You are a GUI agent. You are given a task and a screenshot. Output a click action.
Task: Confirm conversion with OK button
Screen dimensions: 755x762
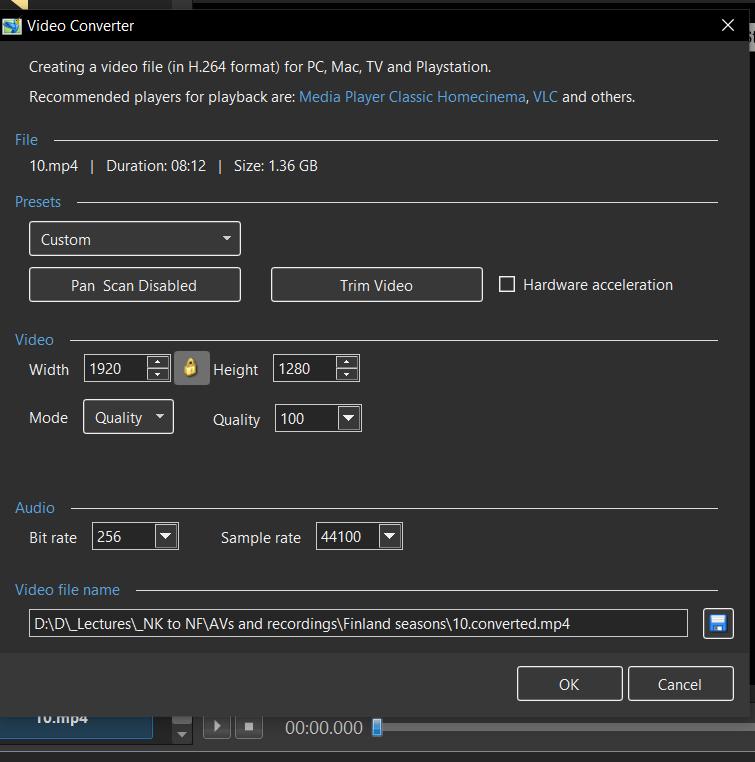click(x=569, y=684)
